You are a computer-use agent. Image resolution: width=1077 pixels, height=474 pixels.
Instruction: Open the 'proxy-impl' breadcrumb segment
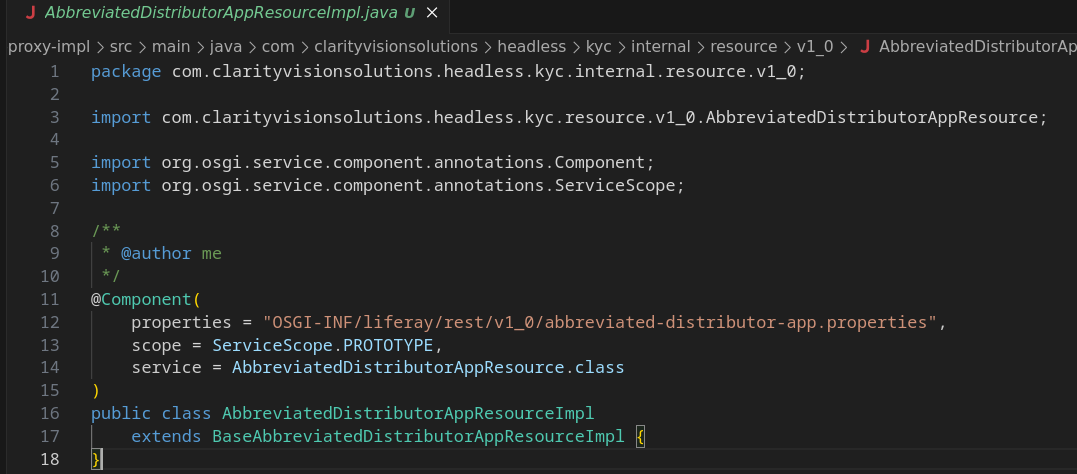tap(49, 47)
